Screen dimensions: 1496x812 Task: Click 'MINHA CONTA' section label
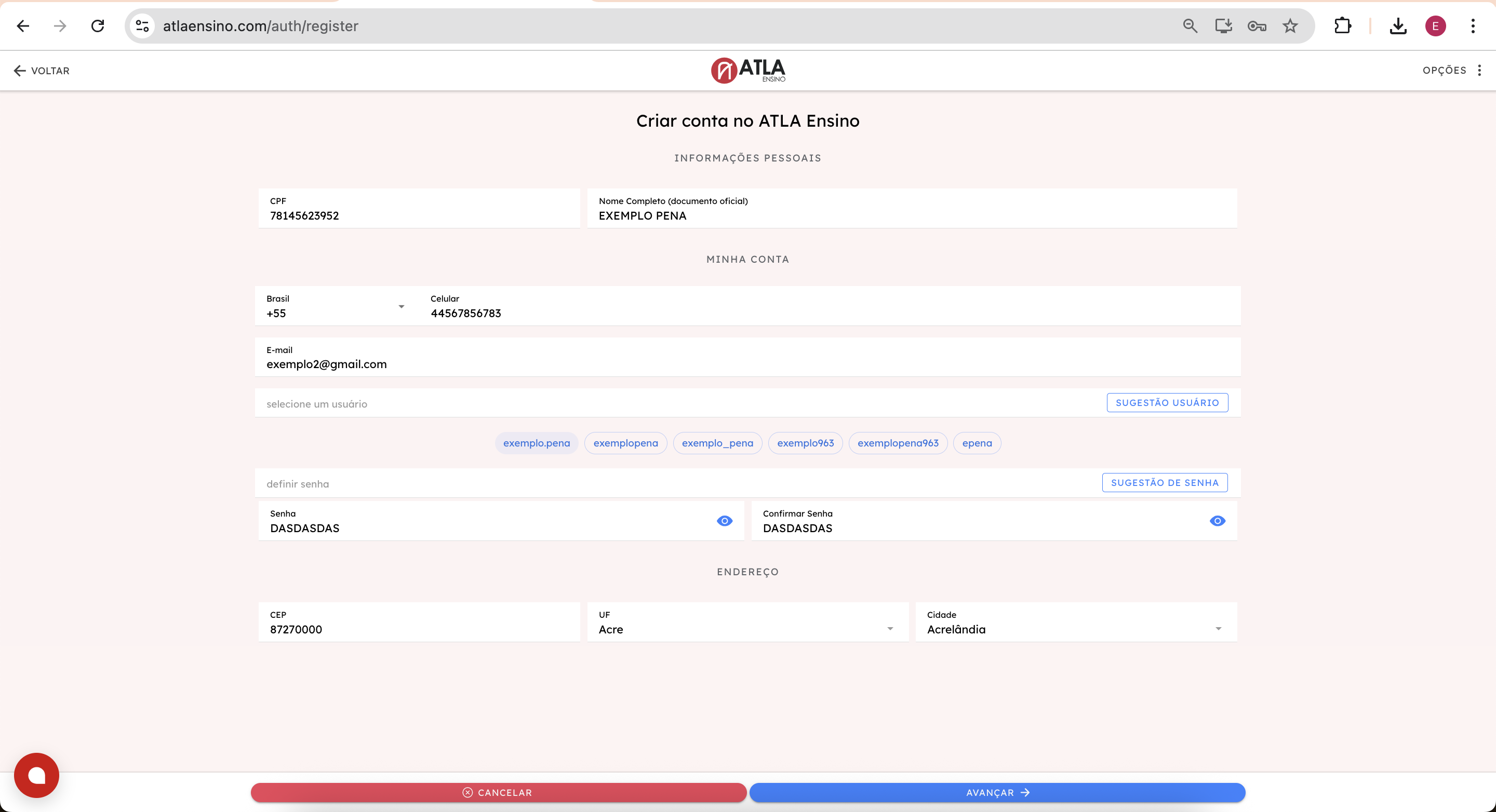click(x=747, y=260)
